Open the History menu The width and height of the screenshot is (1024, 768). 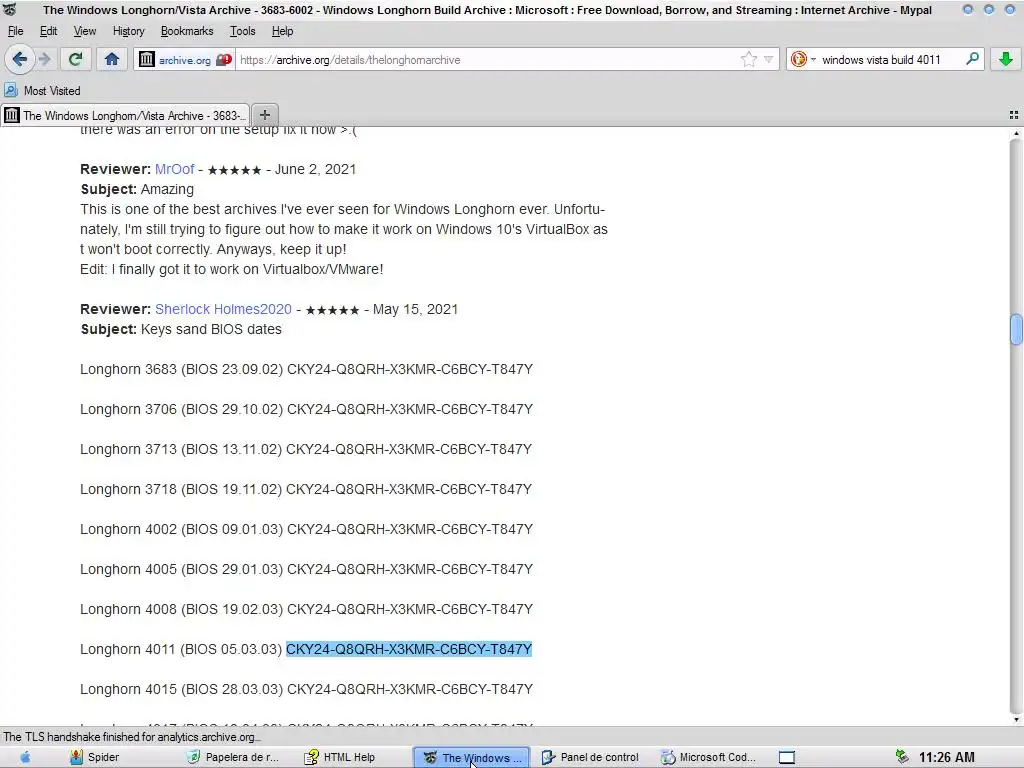click(128, 31)
